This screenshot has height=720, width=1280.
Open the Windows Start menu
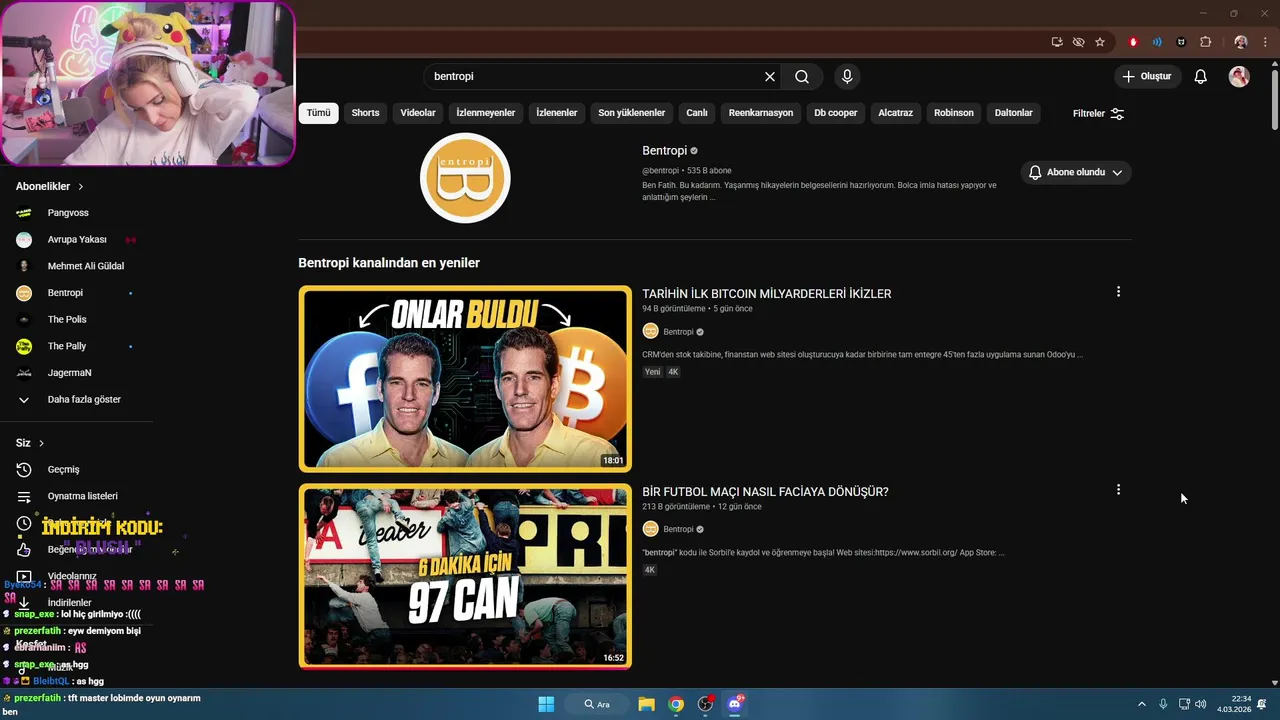[x=546, y=704]
